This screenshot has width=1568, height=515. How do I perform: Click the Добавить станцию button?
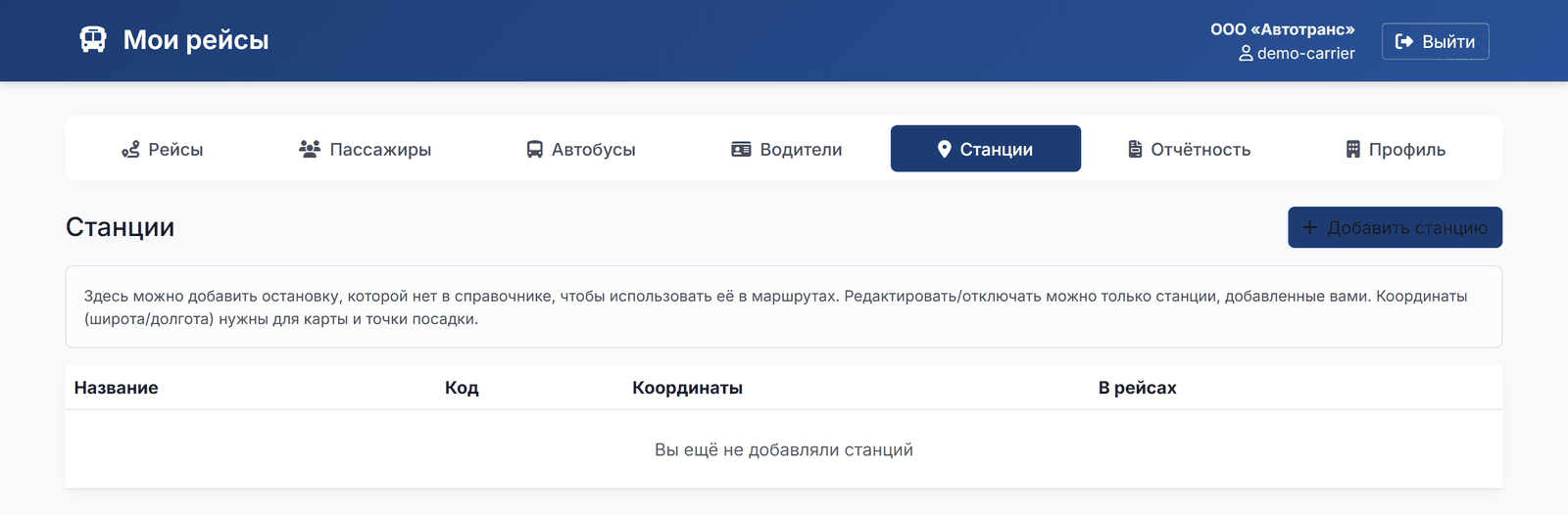pyautogui.click(x=1395, y=227)
